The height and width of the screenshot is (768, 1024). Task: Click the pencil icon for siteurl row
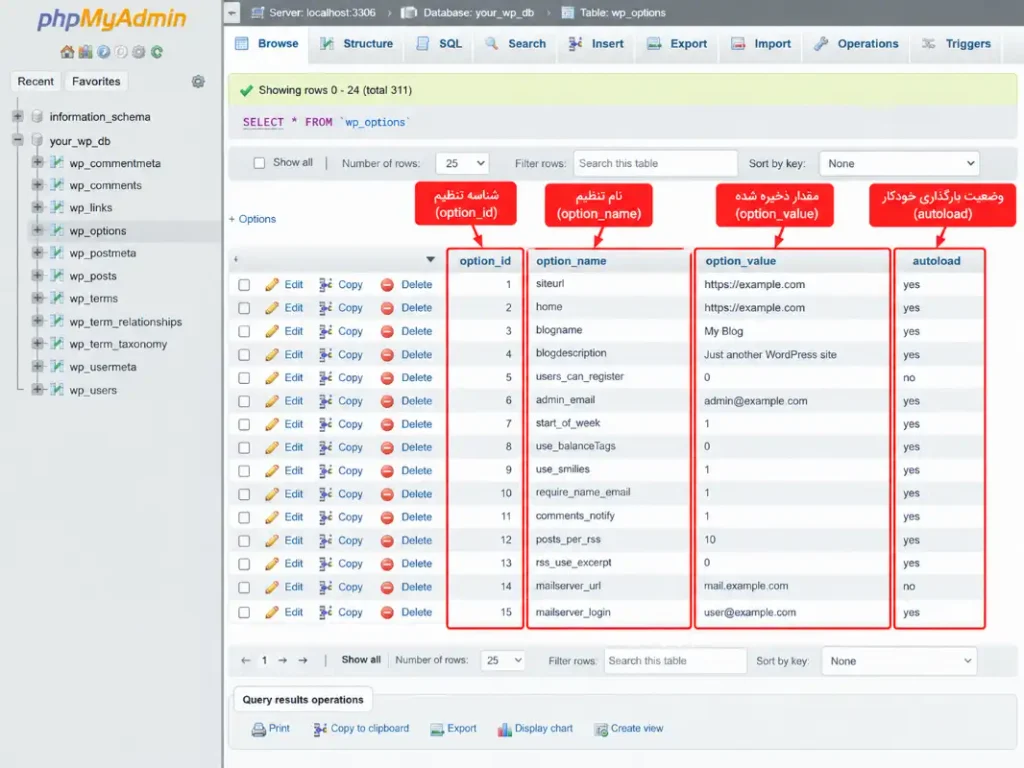click(x=272, y=285)
